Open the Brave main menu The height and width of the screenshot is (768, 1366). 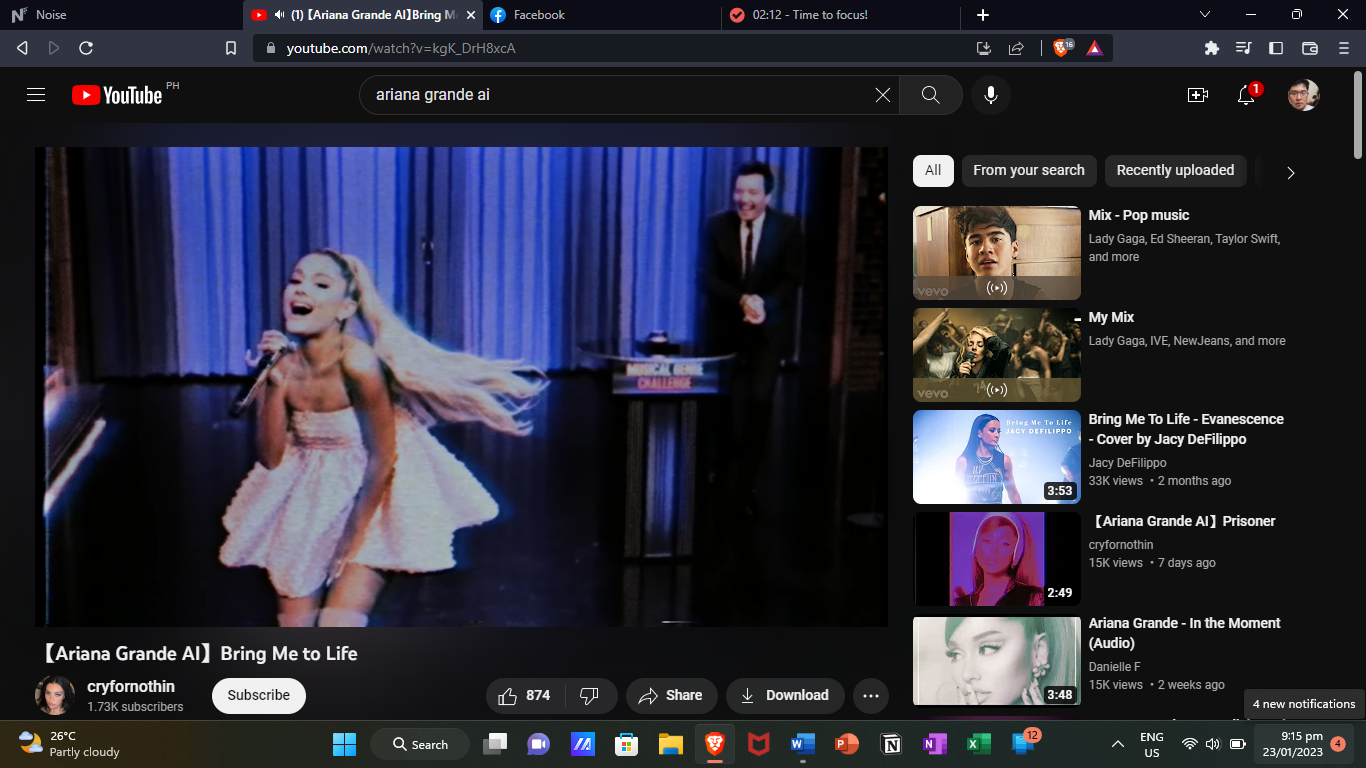tap(1344, 48)
